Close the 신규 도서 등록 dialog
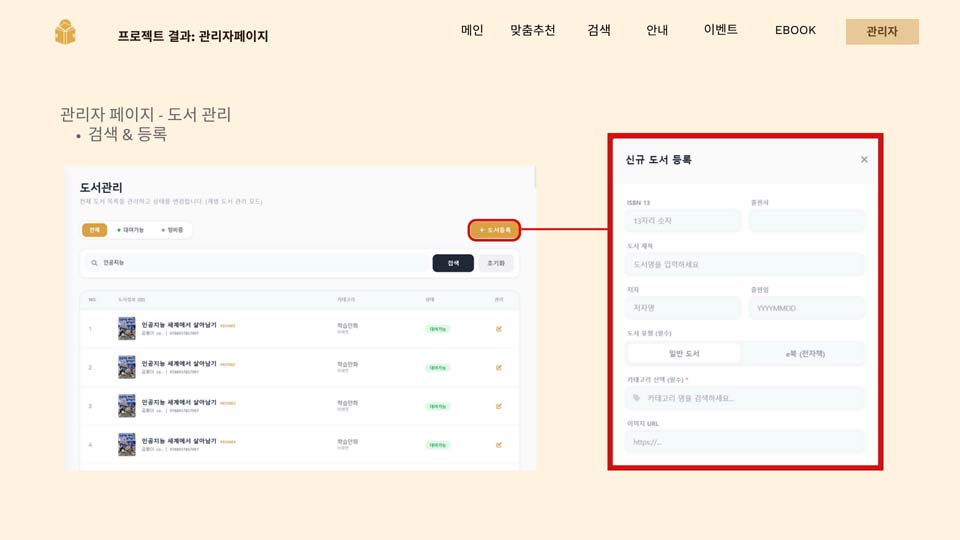Viewport: 960px width, 540px height. point(864,160)
